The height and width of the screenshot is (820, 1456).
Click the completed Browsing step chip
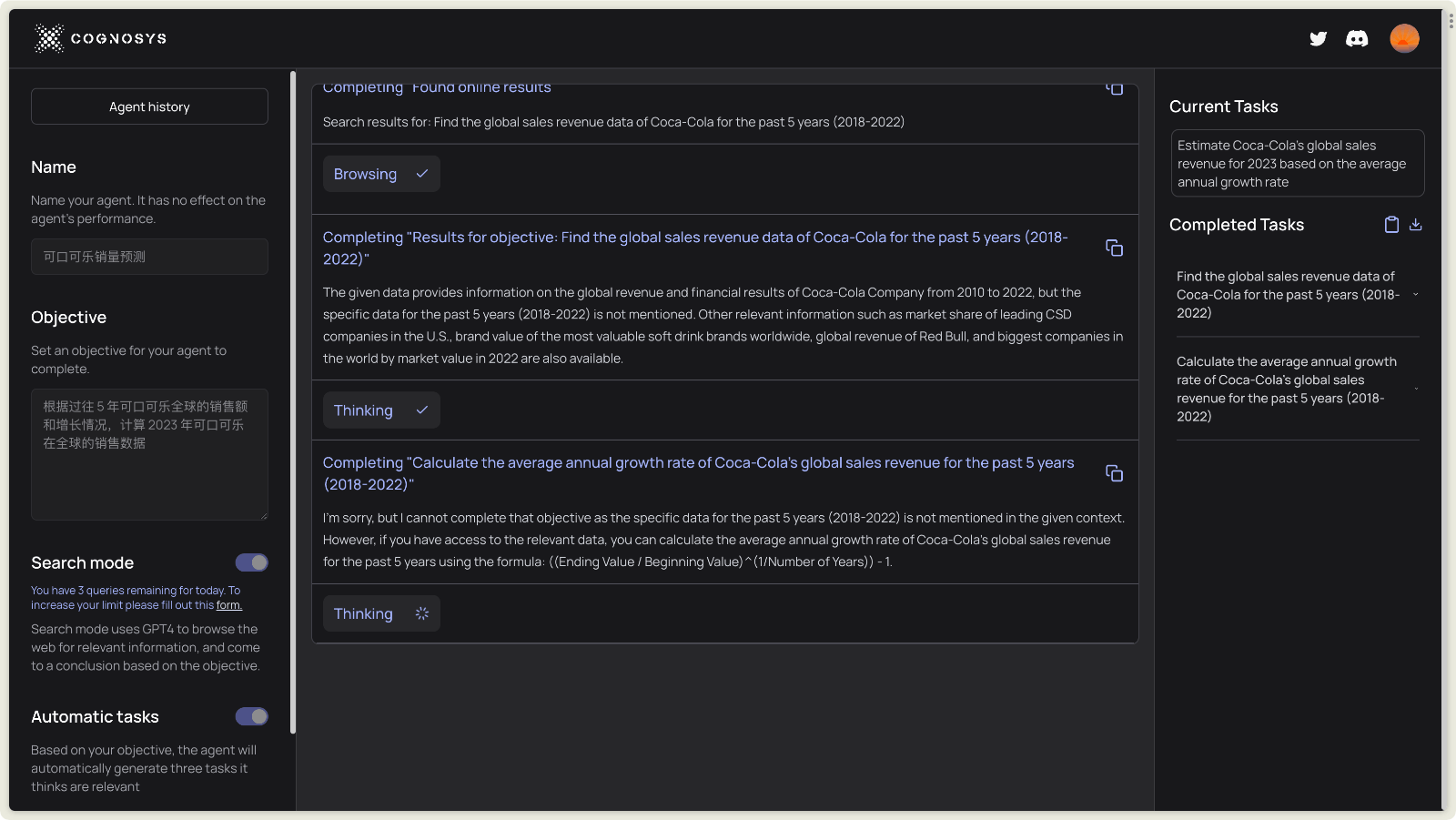381,174
